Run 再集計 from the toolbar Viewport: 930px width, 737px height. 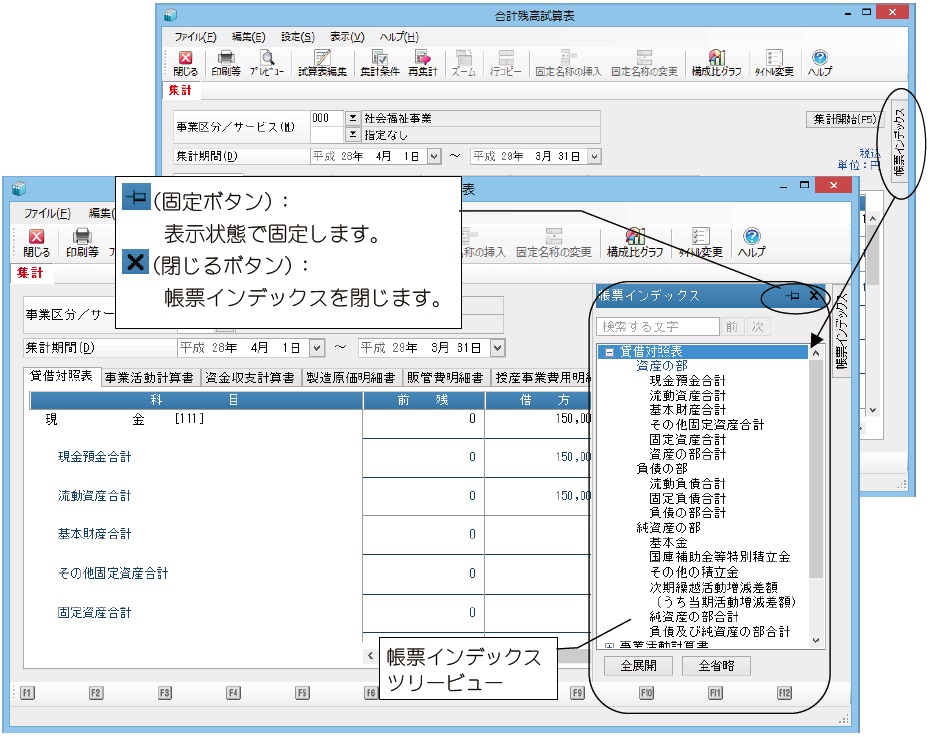[424, 63]
